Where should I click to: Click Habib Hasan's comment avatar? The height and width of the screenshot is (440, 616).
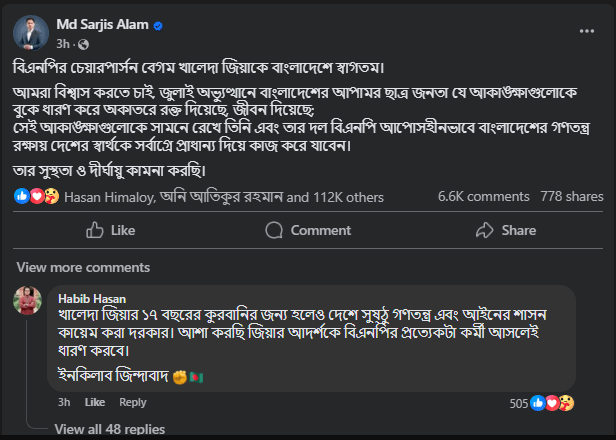click(27, 300)
